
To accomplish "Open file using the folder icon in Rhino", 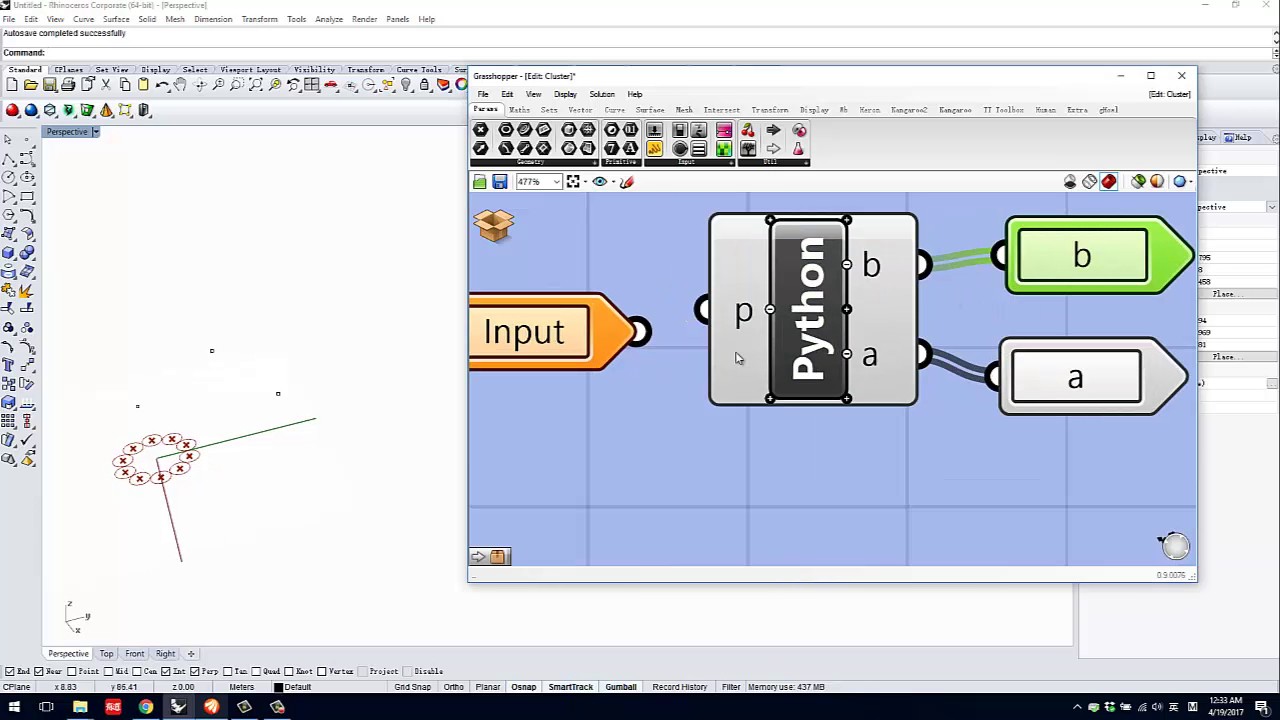I will pos(31,85).
